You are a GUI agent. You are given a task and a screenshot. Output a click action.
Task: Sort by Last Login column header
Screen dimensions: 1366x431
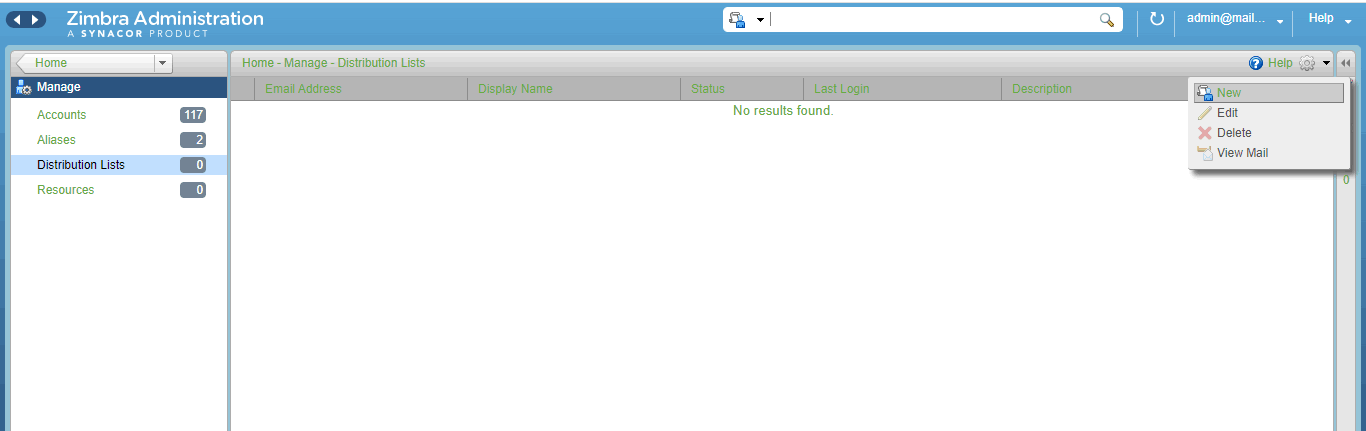click(902, 89)
